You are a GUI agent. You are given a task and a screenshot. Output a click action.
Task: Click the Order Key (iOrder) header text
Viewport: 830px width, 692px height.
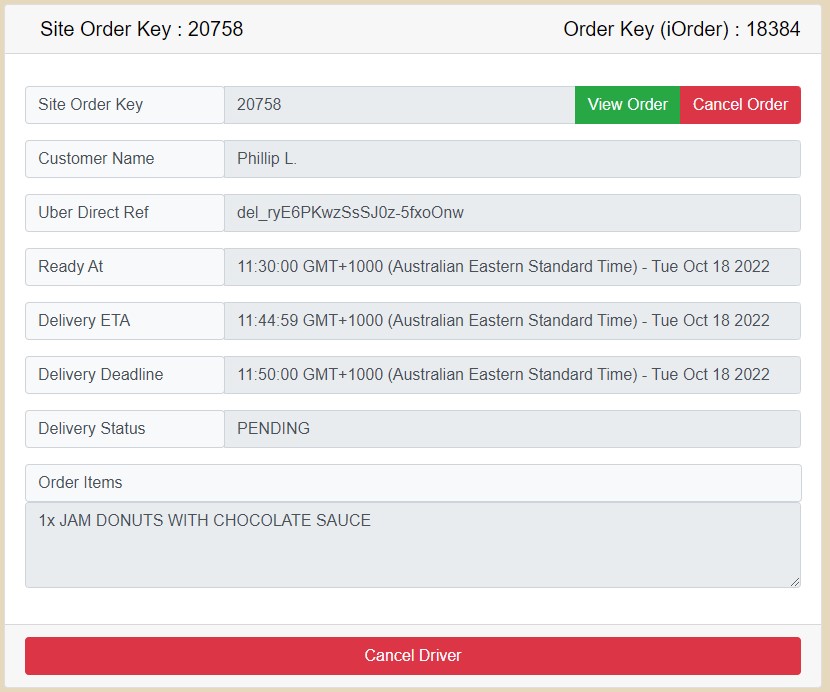(x=681, y=29)
